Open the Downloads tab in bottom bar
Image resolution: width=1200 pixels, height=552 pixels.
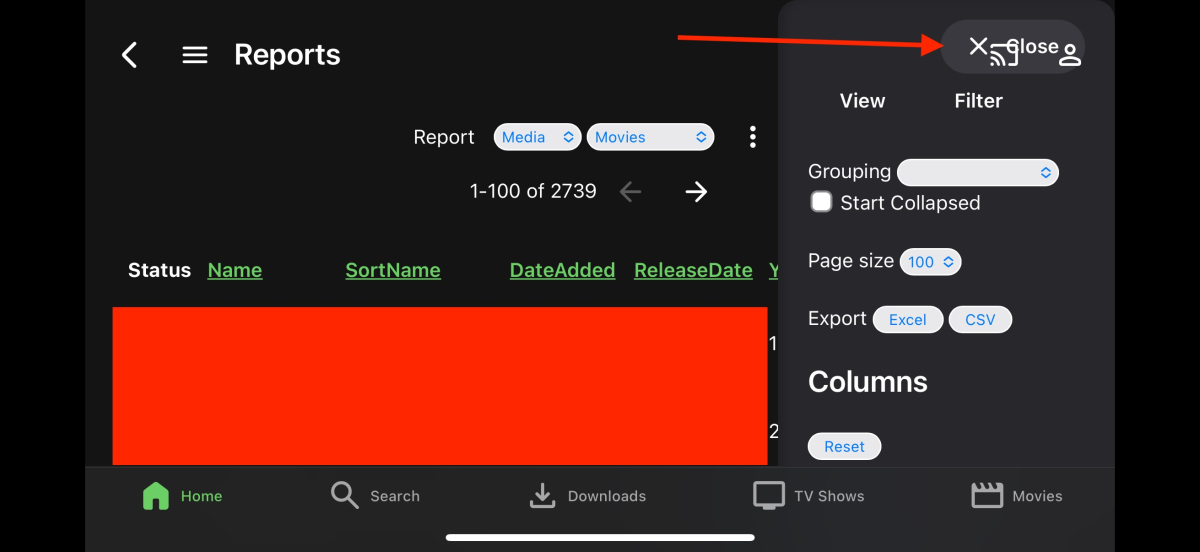tap(587, 496)
